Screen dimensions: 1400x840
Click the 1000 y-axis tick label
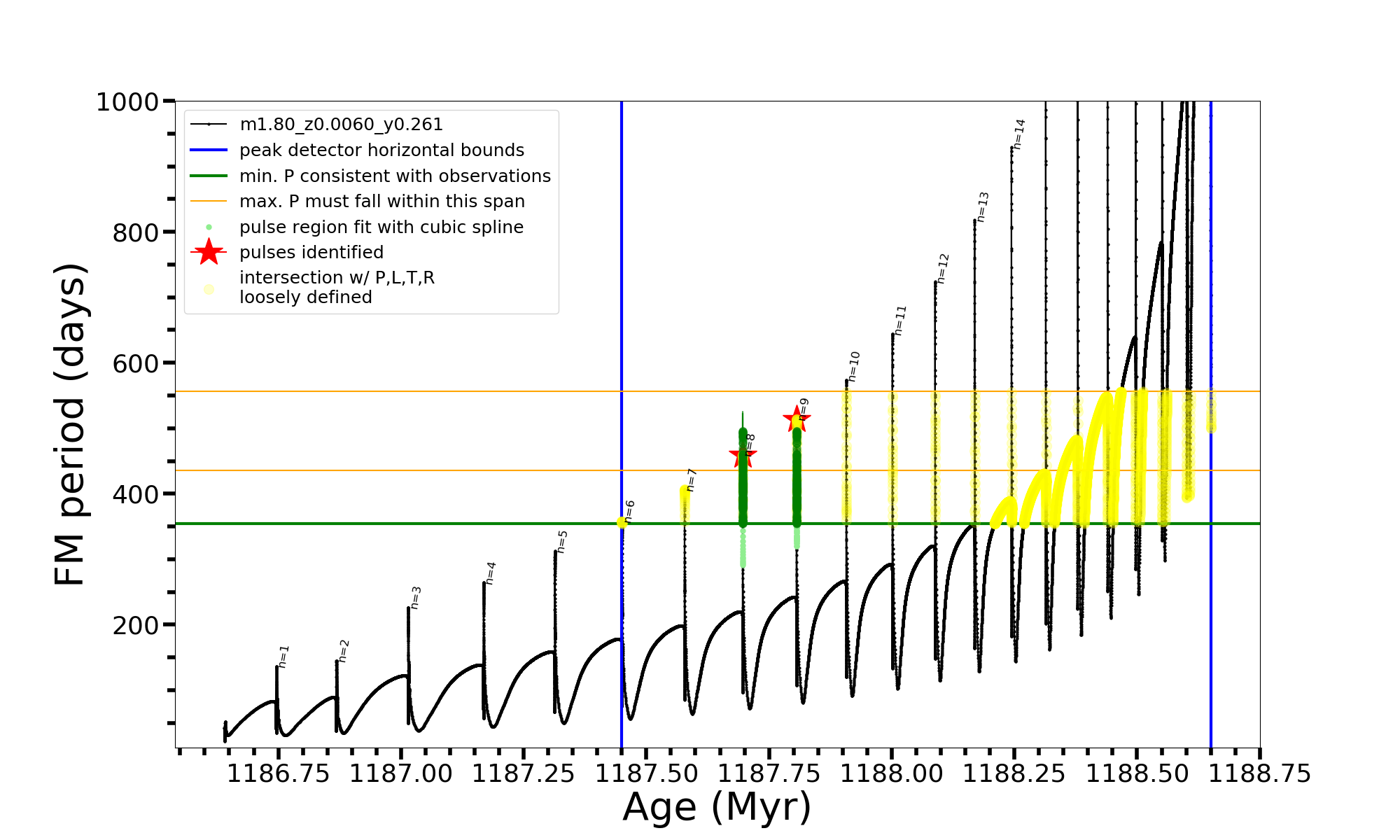pos(127,102)
